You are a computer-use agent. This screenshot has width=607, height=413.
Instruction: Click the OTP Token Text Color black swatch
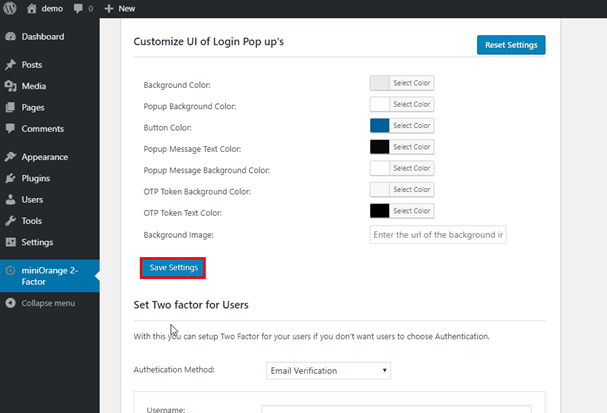pos(380,211)
